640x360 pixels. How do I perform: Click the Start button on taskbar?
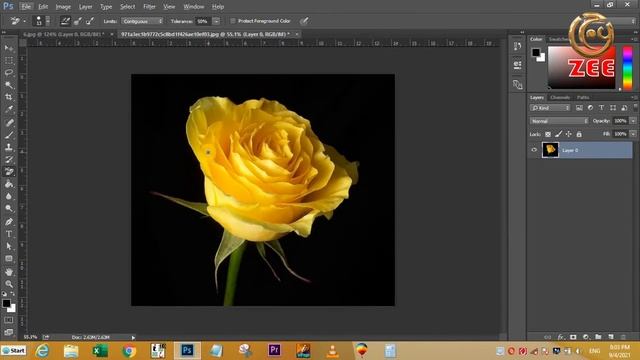tap(13, 351)
